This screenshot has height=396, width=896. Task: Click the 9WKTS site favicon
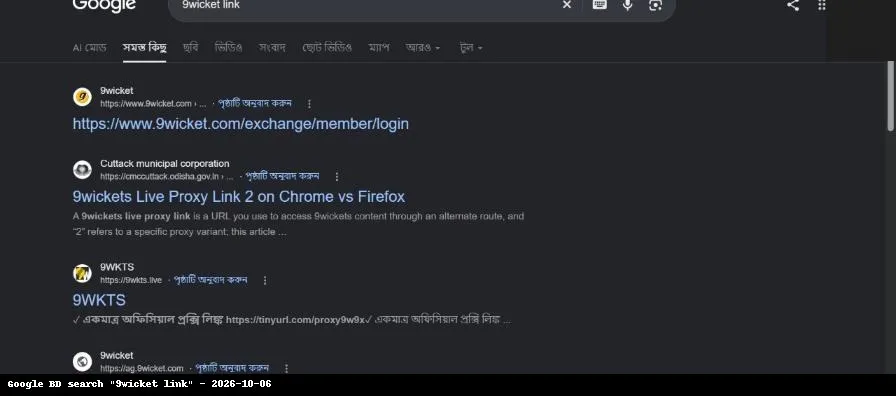82,273
